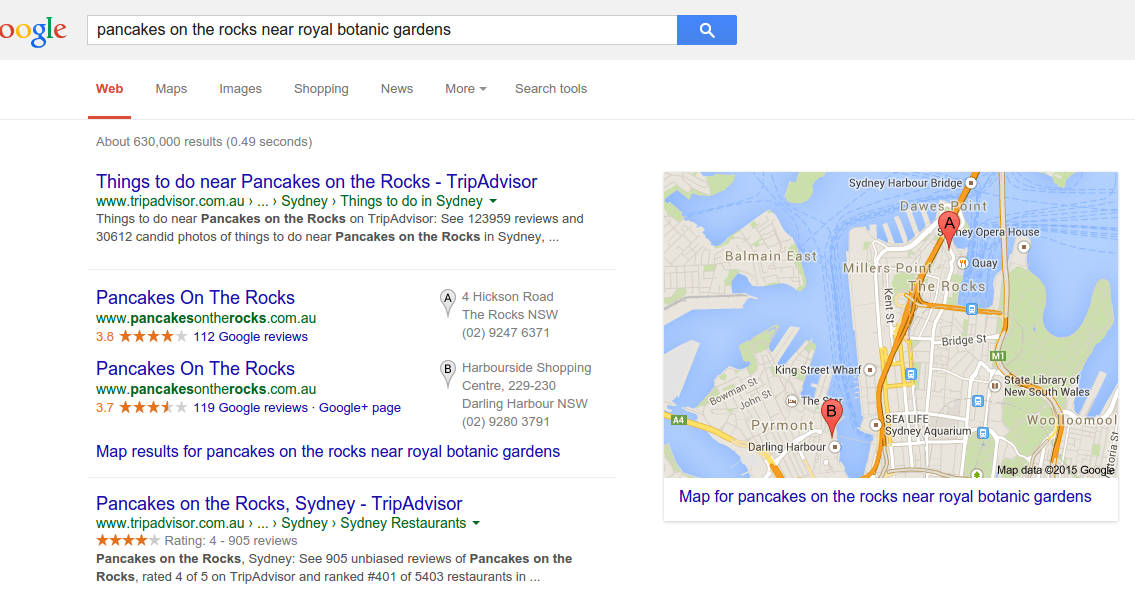Click the star rating for 112 Google reviews
The height and width of the screenshot is (596, 1135).
[x=153, y=336]
